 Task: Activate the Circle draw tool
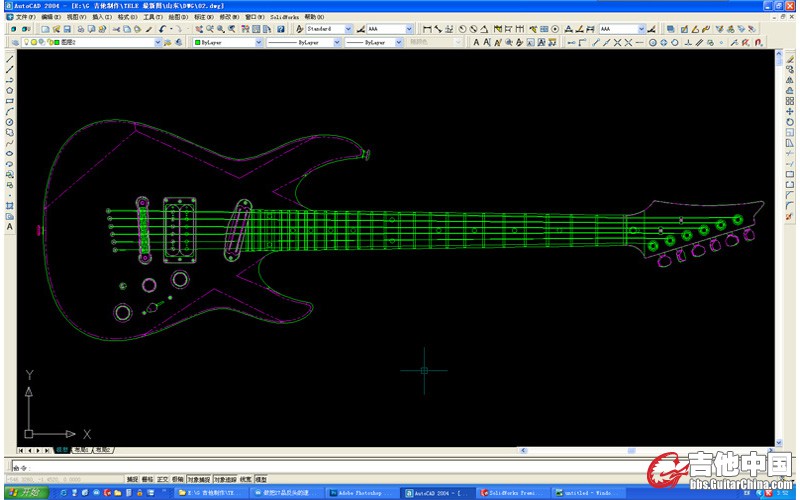[x=10, y=122]
